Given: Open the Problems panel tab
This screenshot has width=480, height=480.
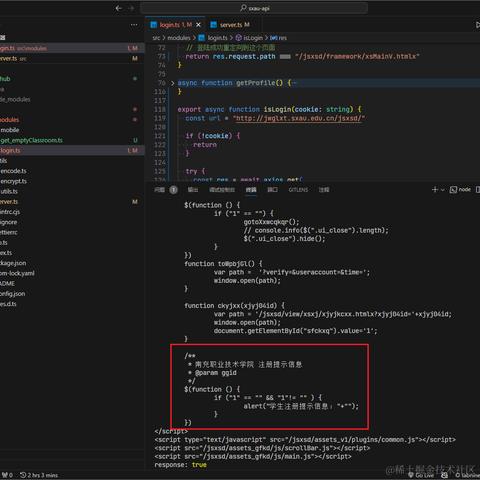Looking at the screenshot, I should (x=166, y=190).
